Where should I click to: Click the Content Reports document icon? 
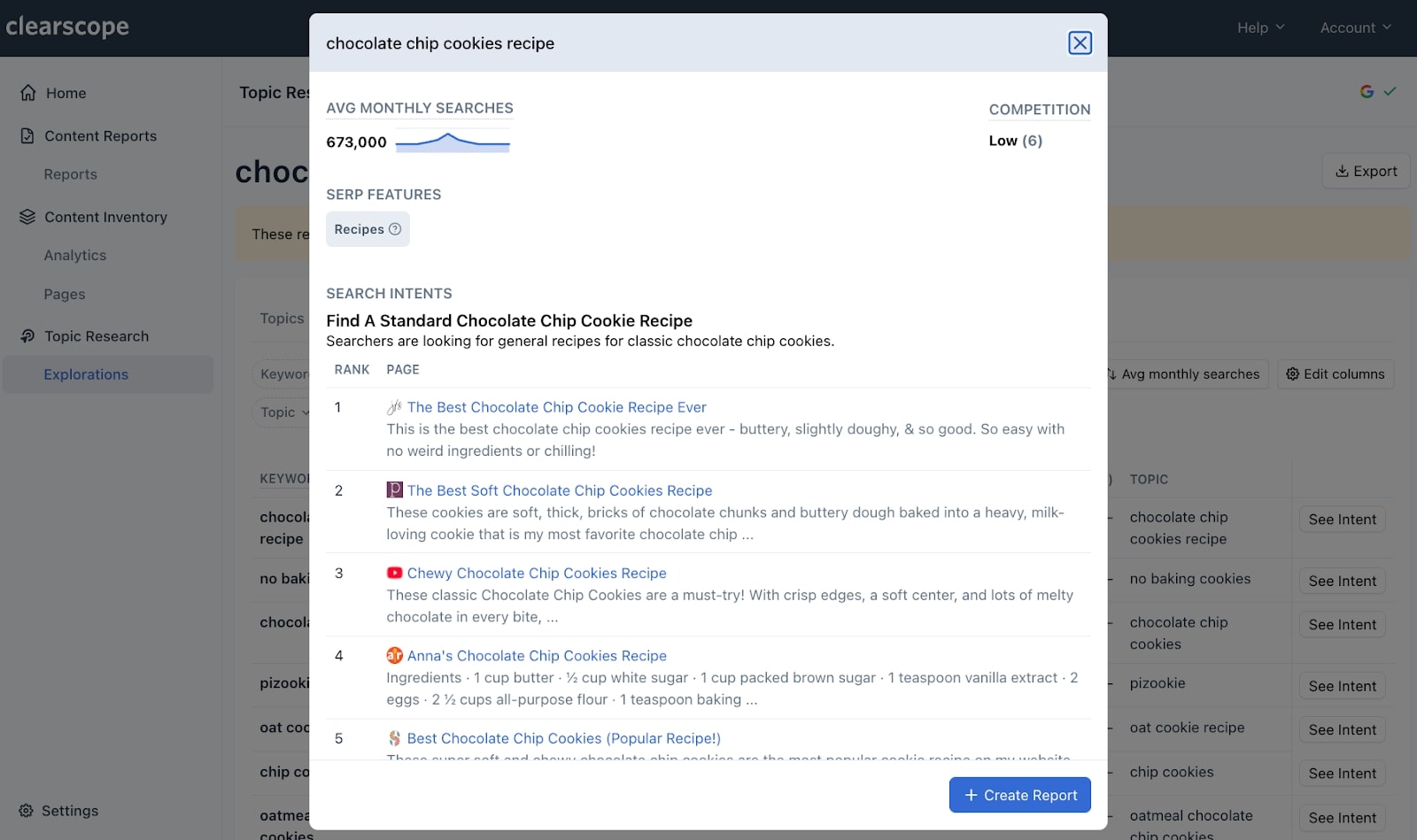pos(27,135)
